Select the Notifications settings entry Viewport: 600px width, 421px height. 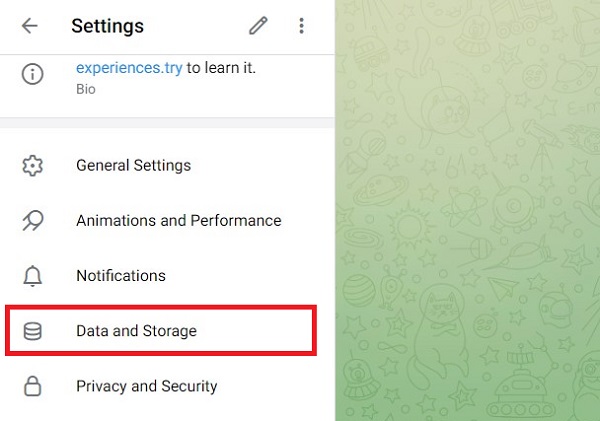120,276
